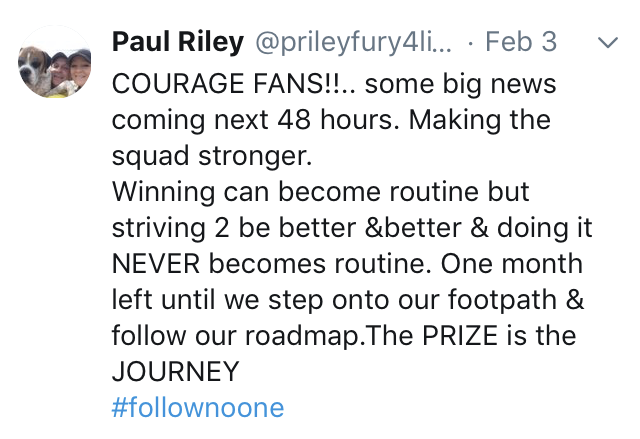640x439 pixels.
Task: Click the 'left until we step' line
Action: click(218, 299)
